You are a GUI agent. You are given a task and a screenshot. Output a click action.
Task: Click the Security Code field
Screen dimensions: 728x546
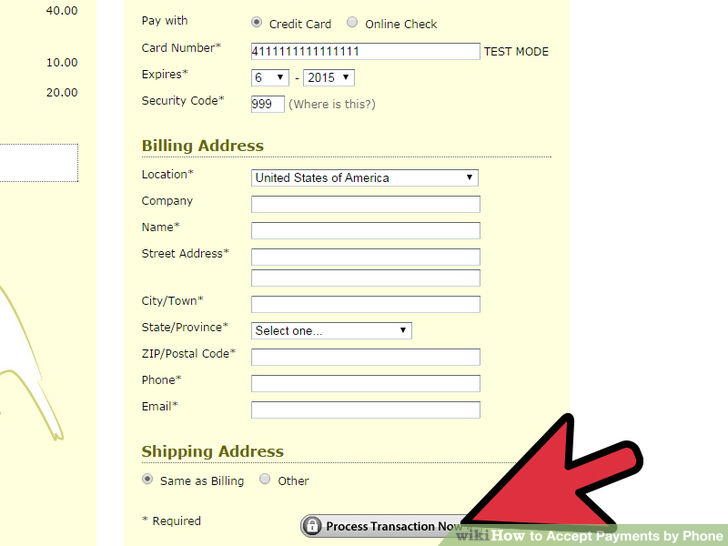click(x=267, y=104)
